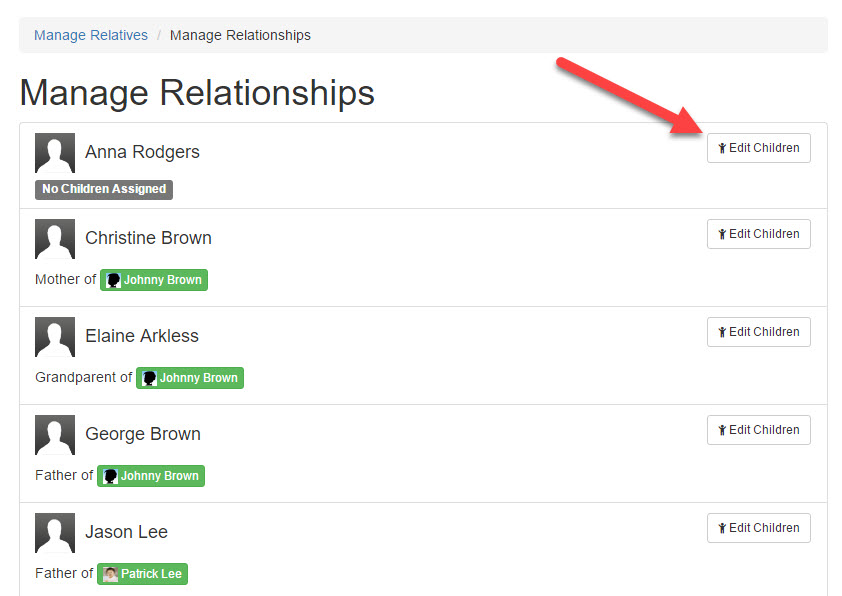Click the Elaine Arkless name

[x=142, y=336]
